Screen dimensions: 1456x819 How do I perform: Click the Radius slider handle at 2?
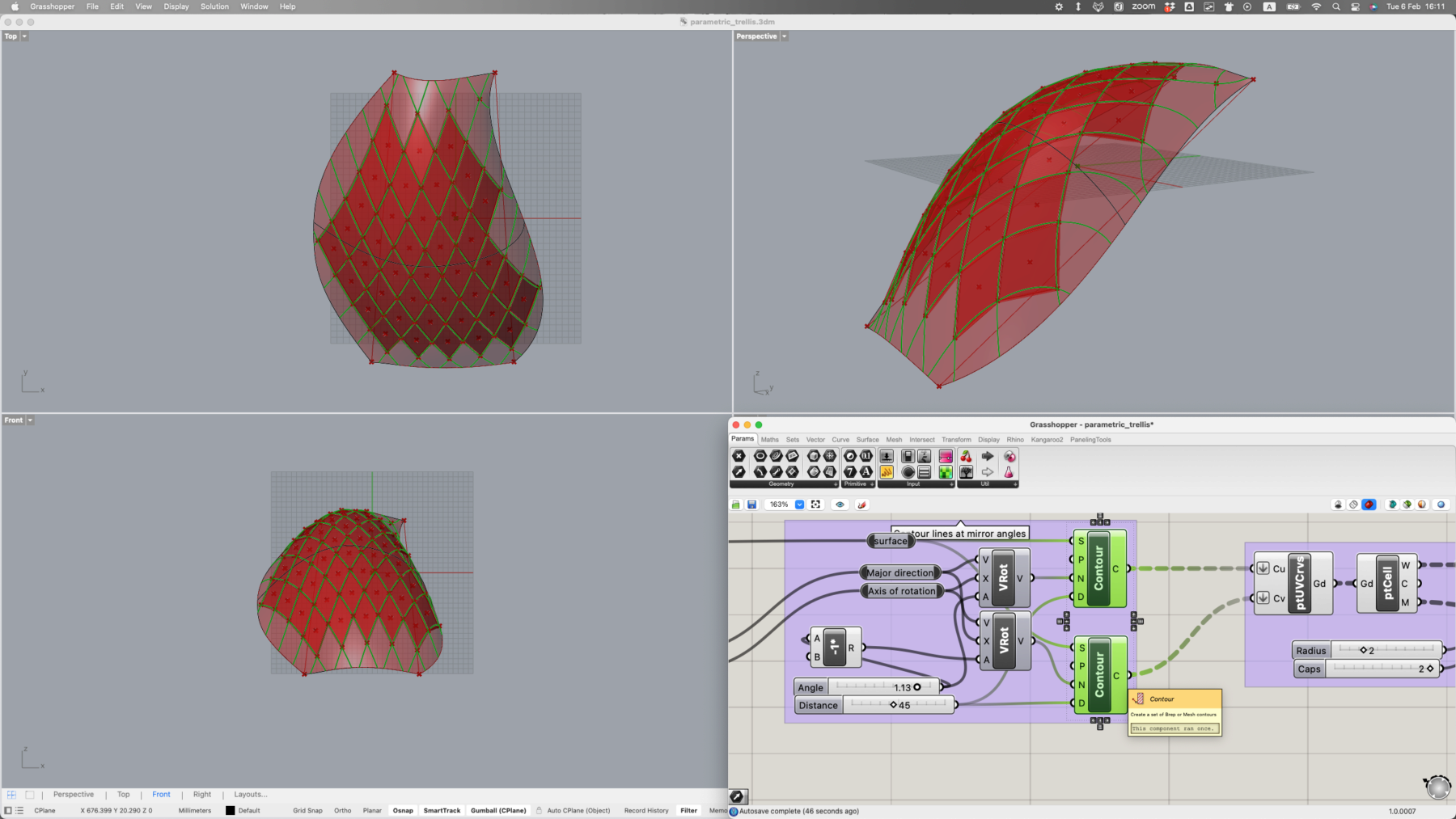pos(1363,650)
